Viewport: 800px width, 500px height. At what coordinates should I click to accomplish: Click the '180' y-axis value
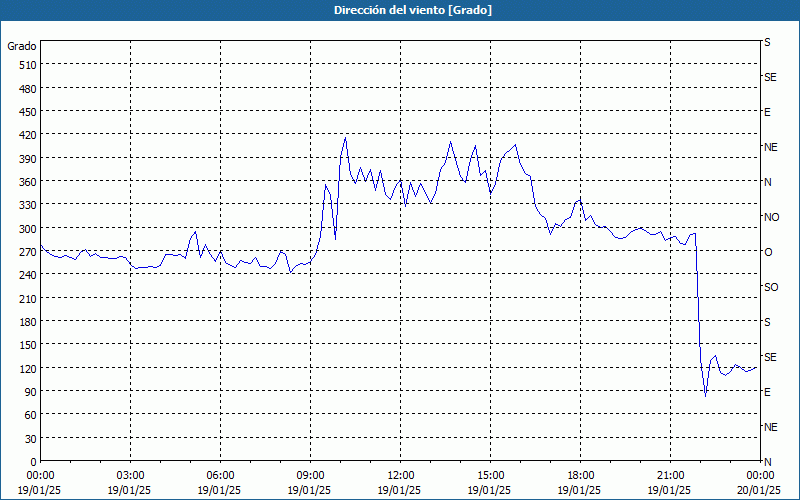[x=29, y=322]
